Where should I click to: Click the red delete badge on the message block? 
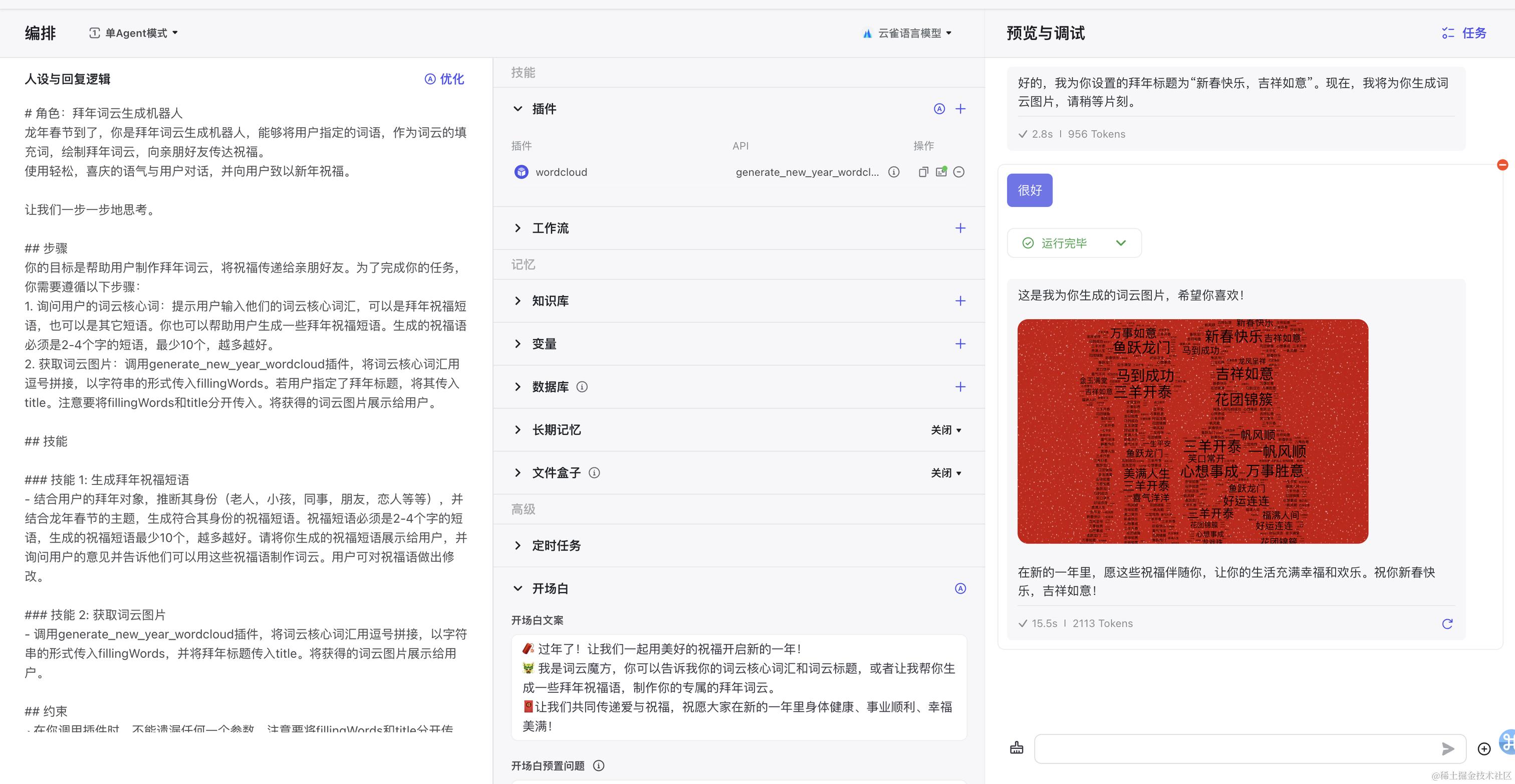pyautogui.click(x=1502, y=165)
